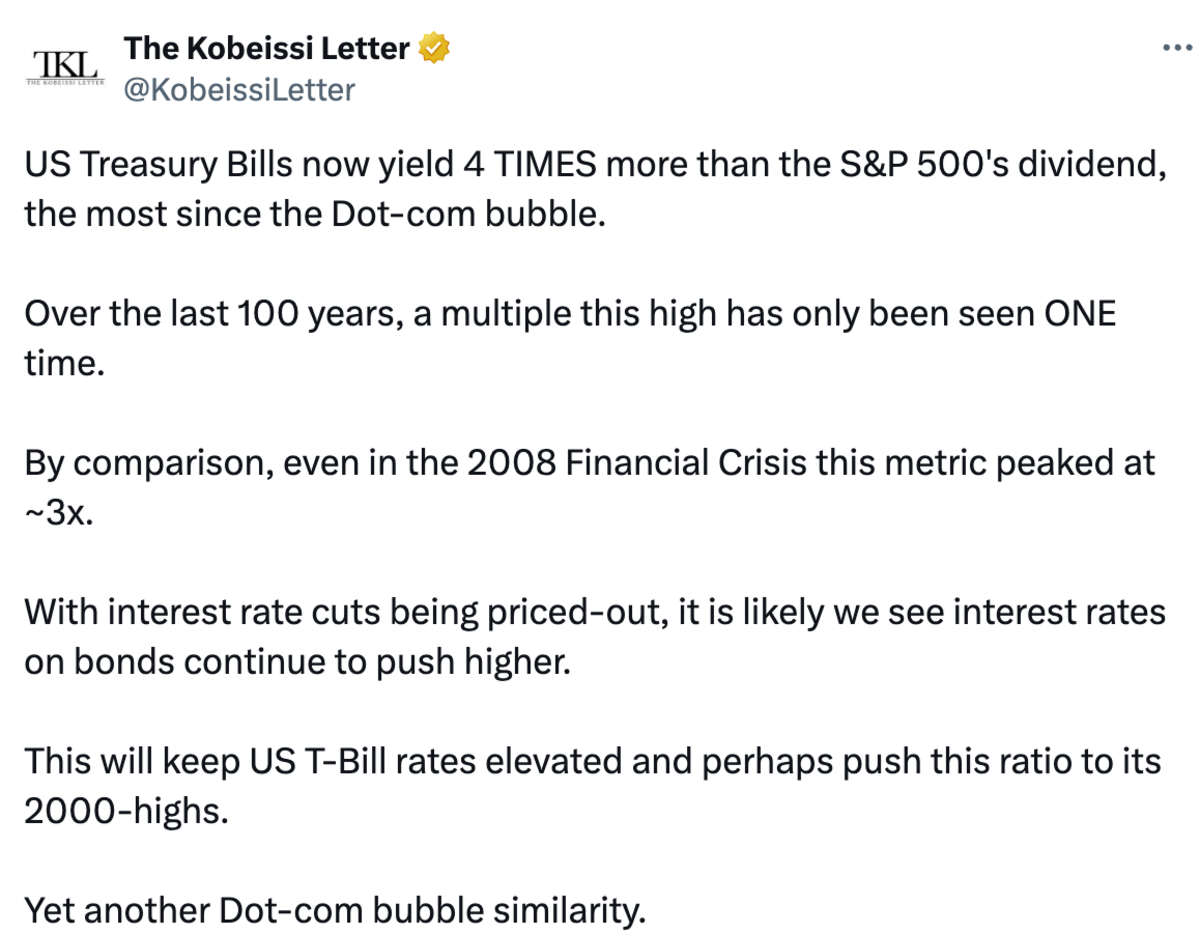
Task: Click the gold verified badge
Action: click(x=433, y=47)
